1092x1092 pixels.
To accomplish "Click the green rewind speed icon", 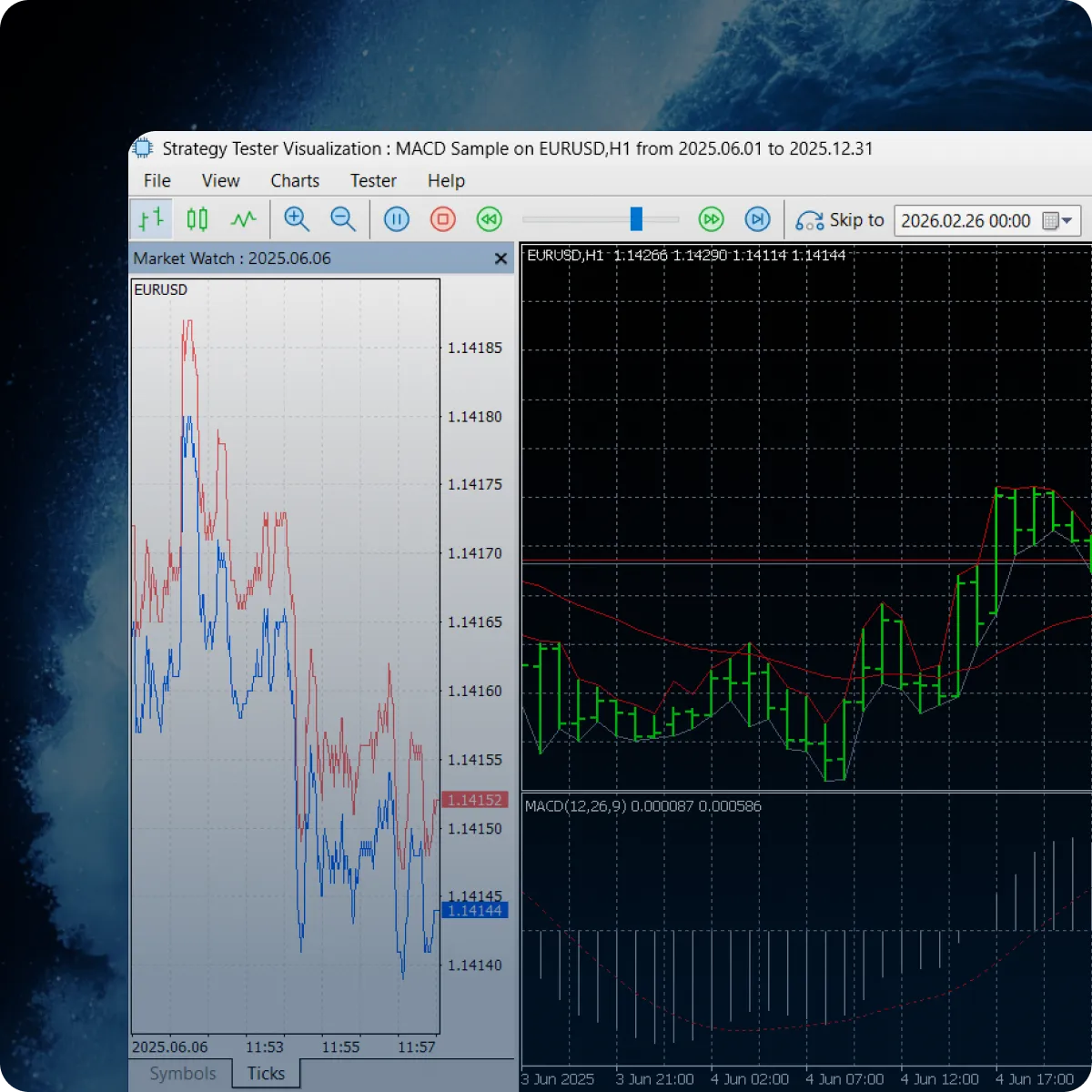I will (x=490, y=219).
